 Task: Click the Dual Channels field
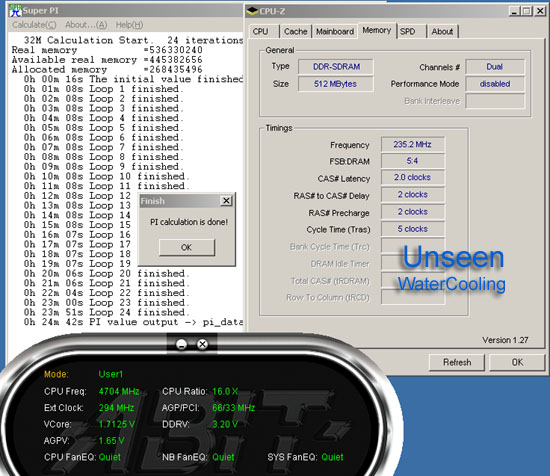point(495,67)
